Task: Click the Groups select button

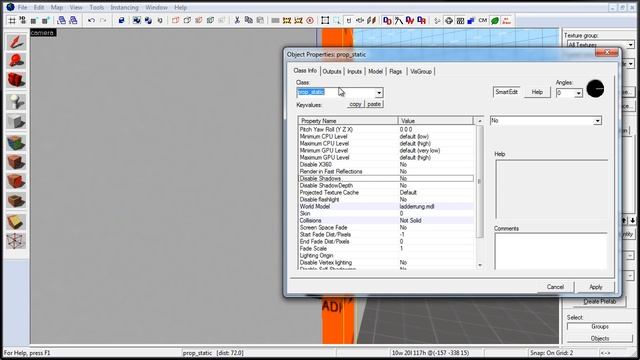Action: tap(600, 327)
